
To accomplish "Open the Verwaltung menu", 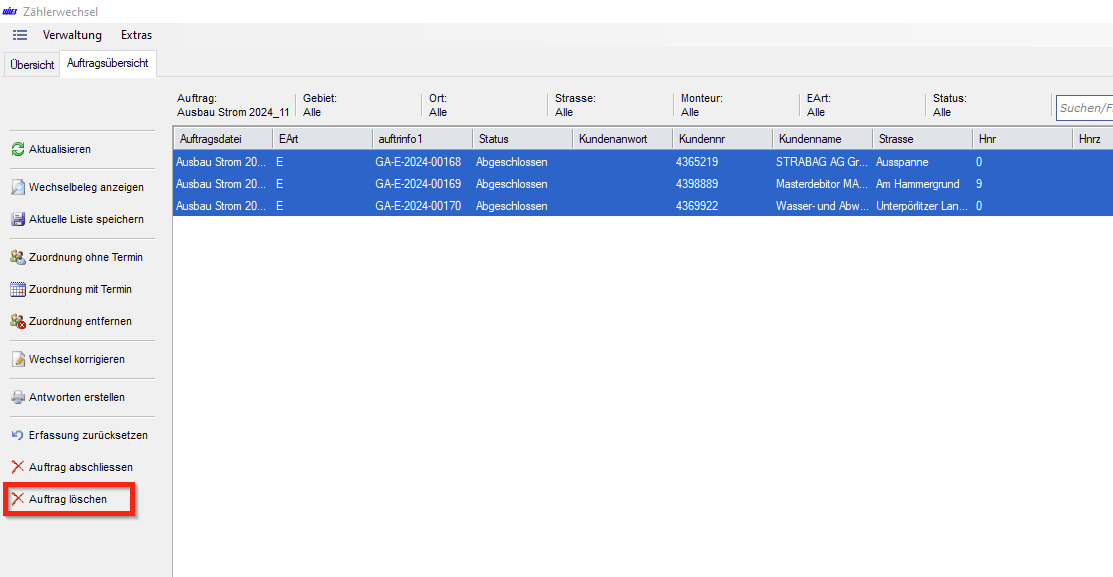I will (72, 35).
